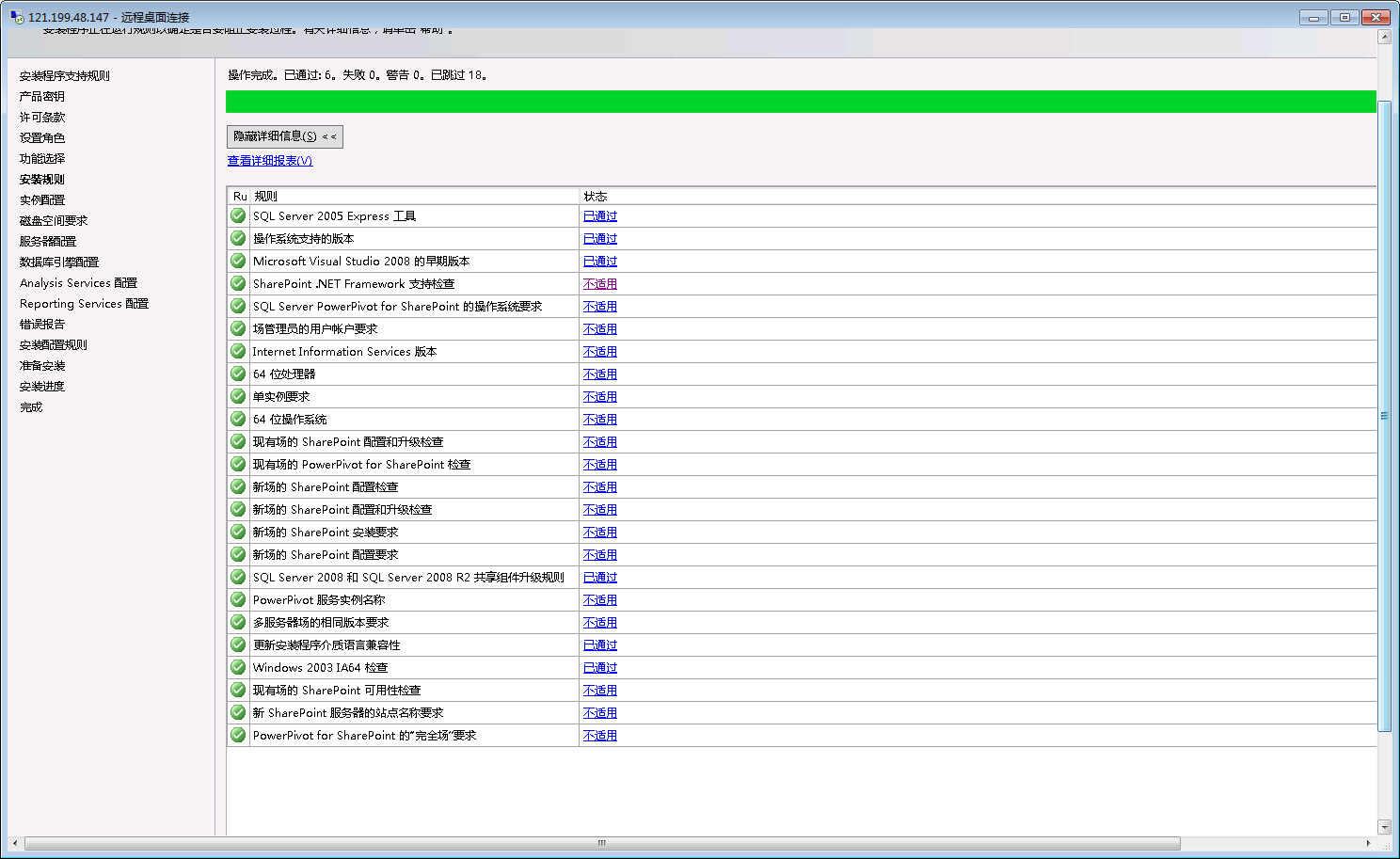Select the 许可条款 step in the sidebar
Image resolution: width=1400 pixels, height=859 pixels.
tap(42, 118)
